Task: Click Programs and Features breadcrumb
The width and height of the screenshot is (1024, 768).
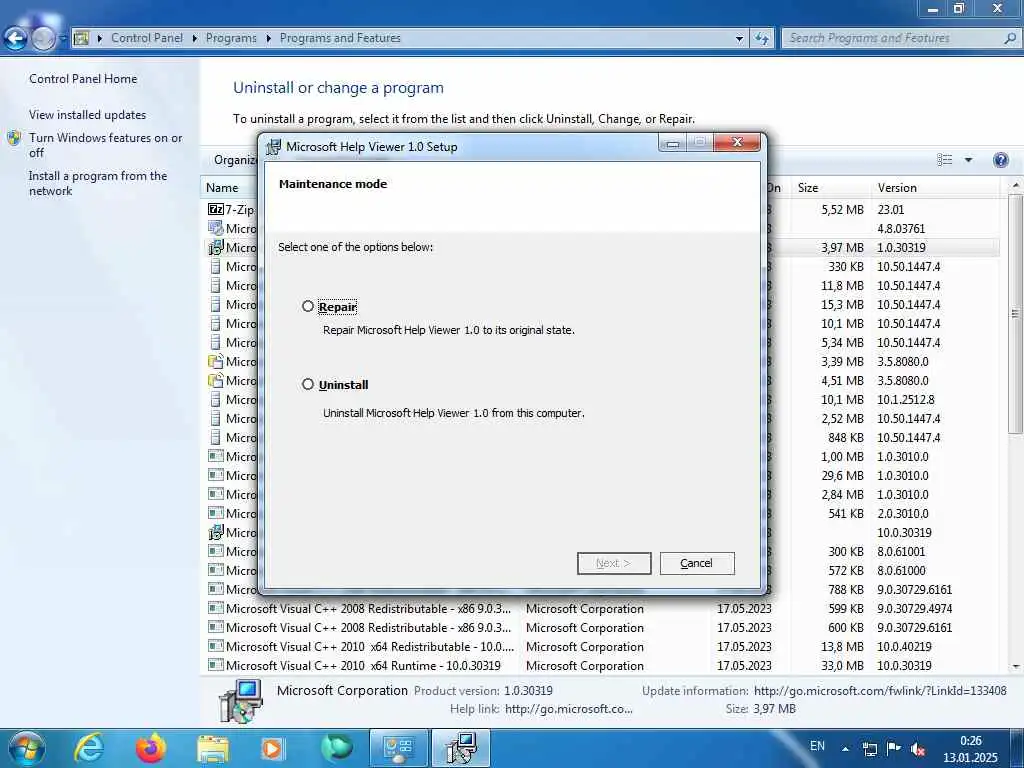Action: tap(340, 38)
